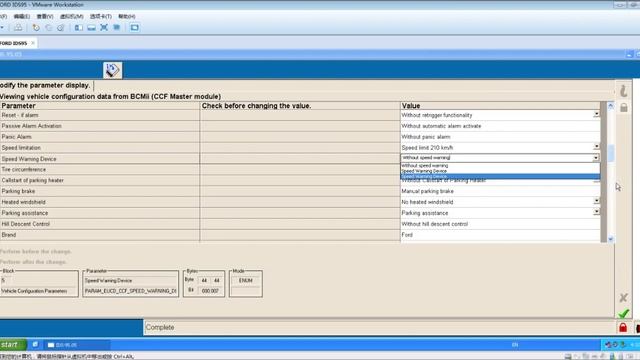This screenshot has width=640, height=360.
Task: Click VMware revert snapshot toolbar icon
Action: (49, 28)
